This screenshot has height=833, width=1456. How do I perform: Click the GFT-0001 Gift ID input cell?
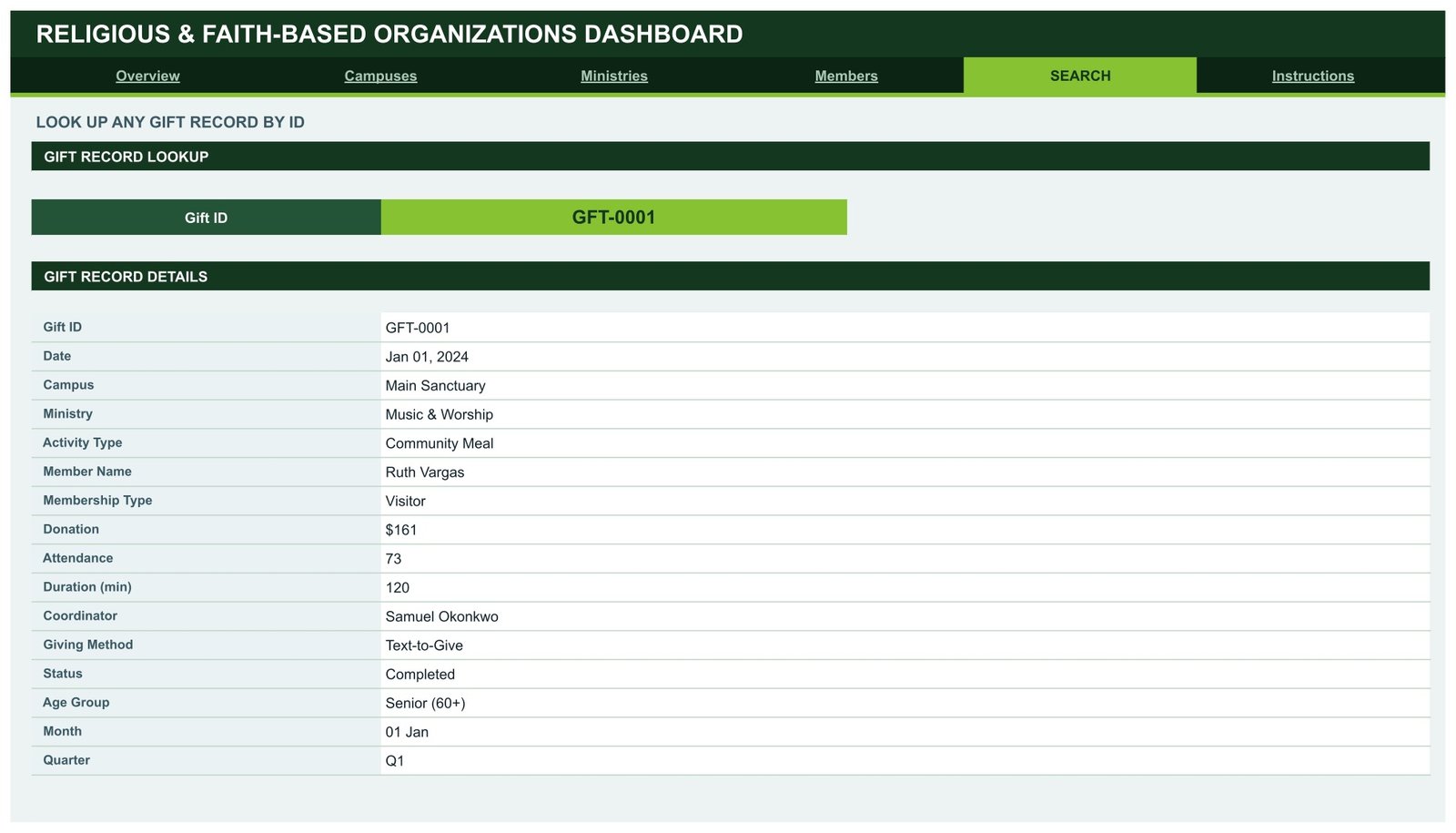pyautogui.click(x=614, y=218)
